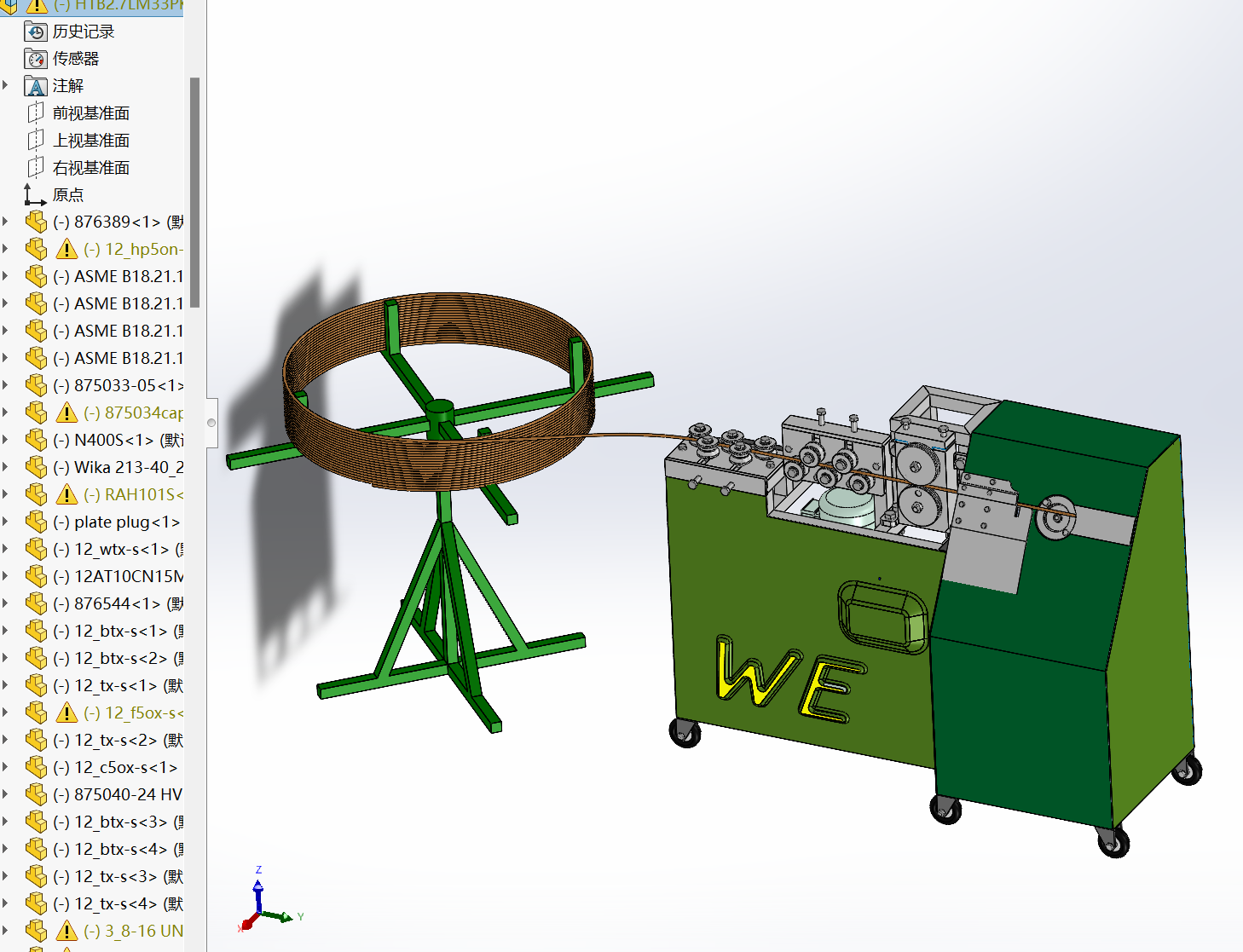Click the feature tree vertical scrollbar
Screen dimensions: 1243x952
tap(194, 192)
